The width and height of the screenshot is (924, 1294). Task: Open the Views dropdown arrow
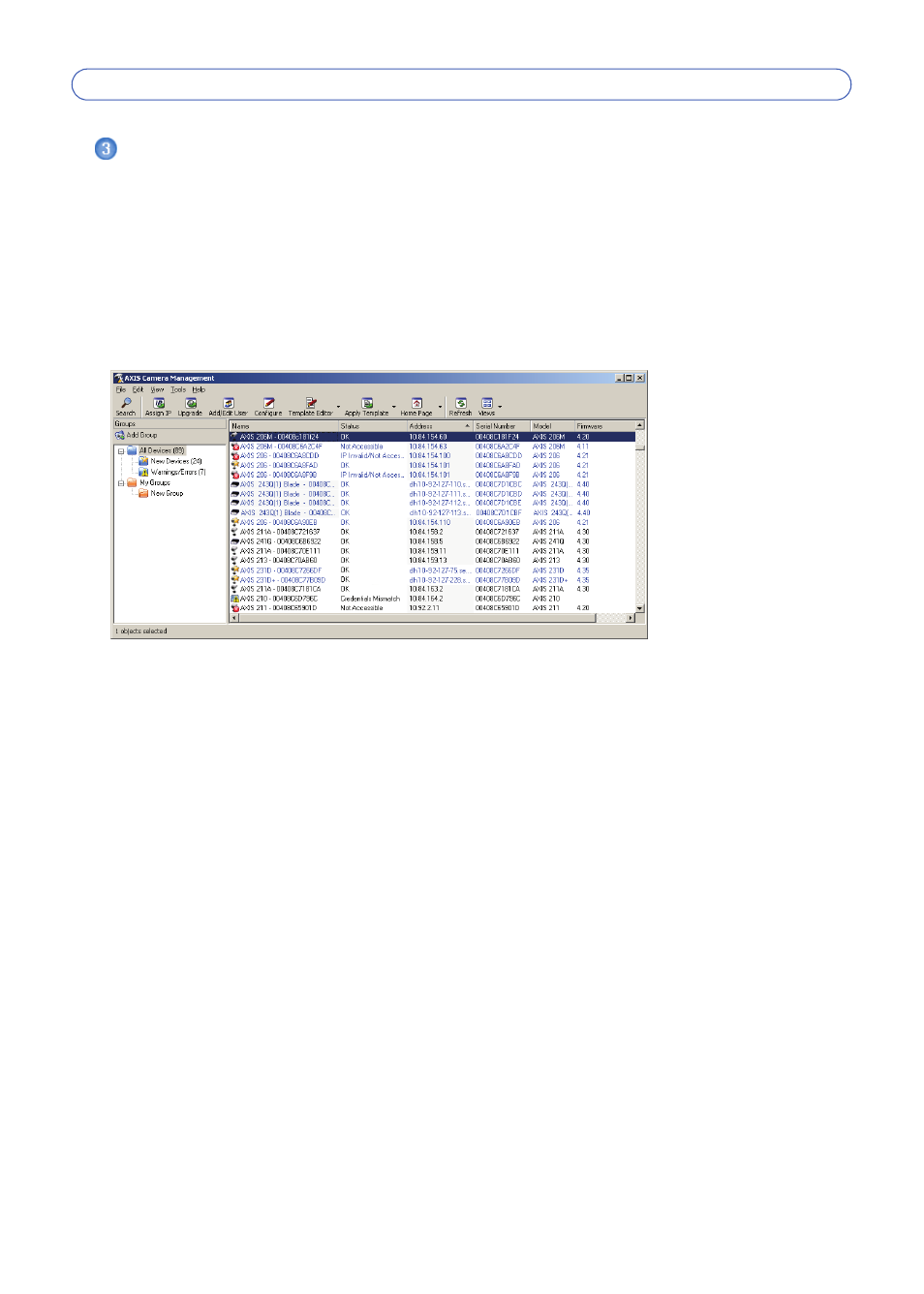500,407
